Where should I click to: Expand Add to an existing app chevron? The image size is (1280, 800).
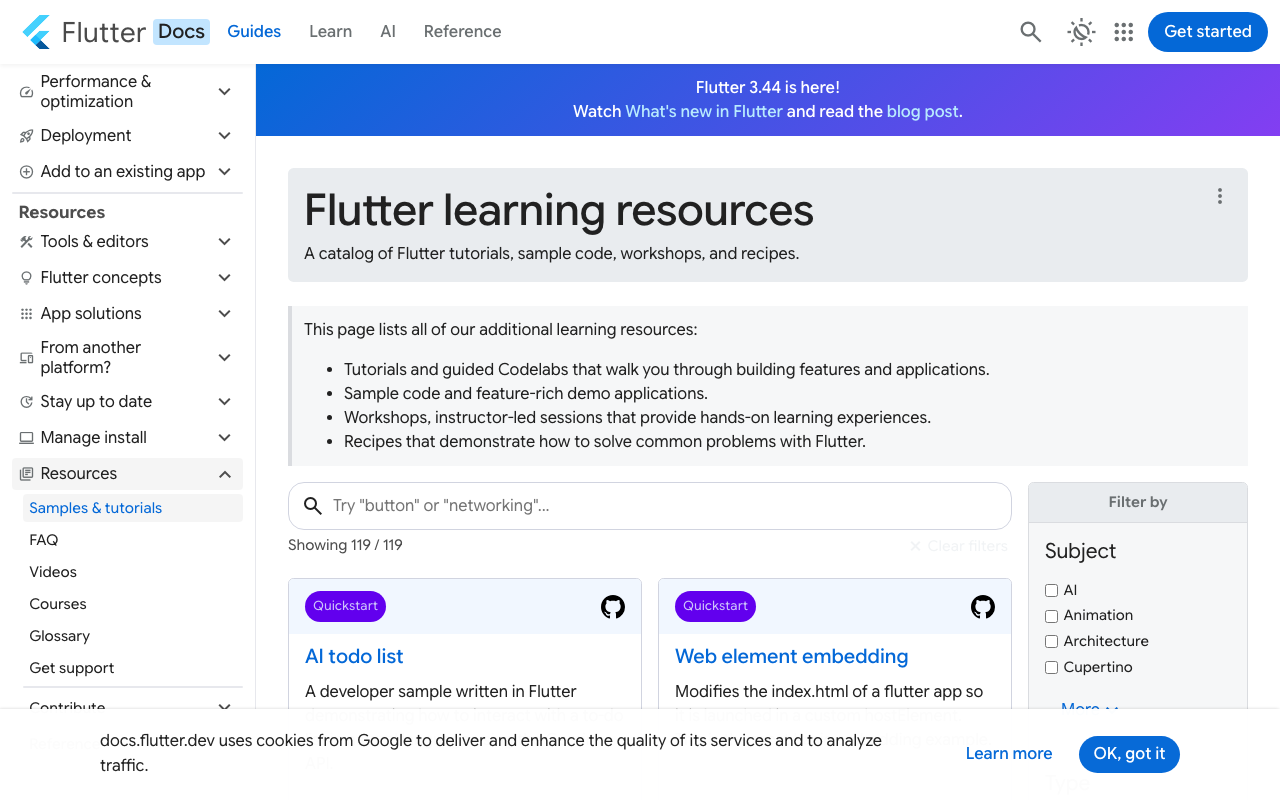225,172
